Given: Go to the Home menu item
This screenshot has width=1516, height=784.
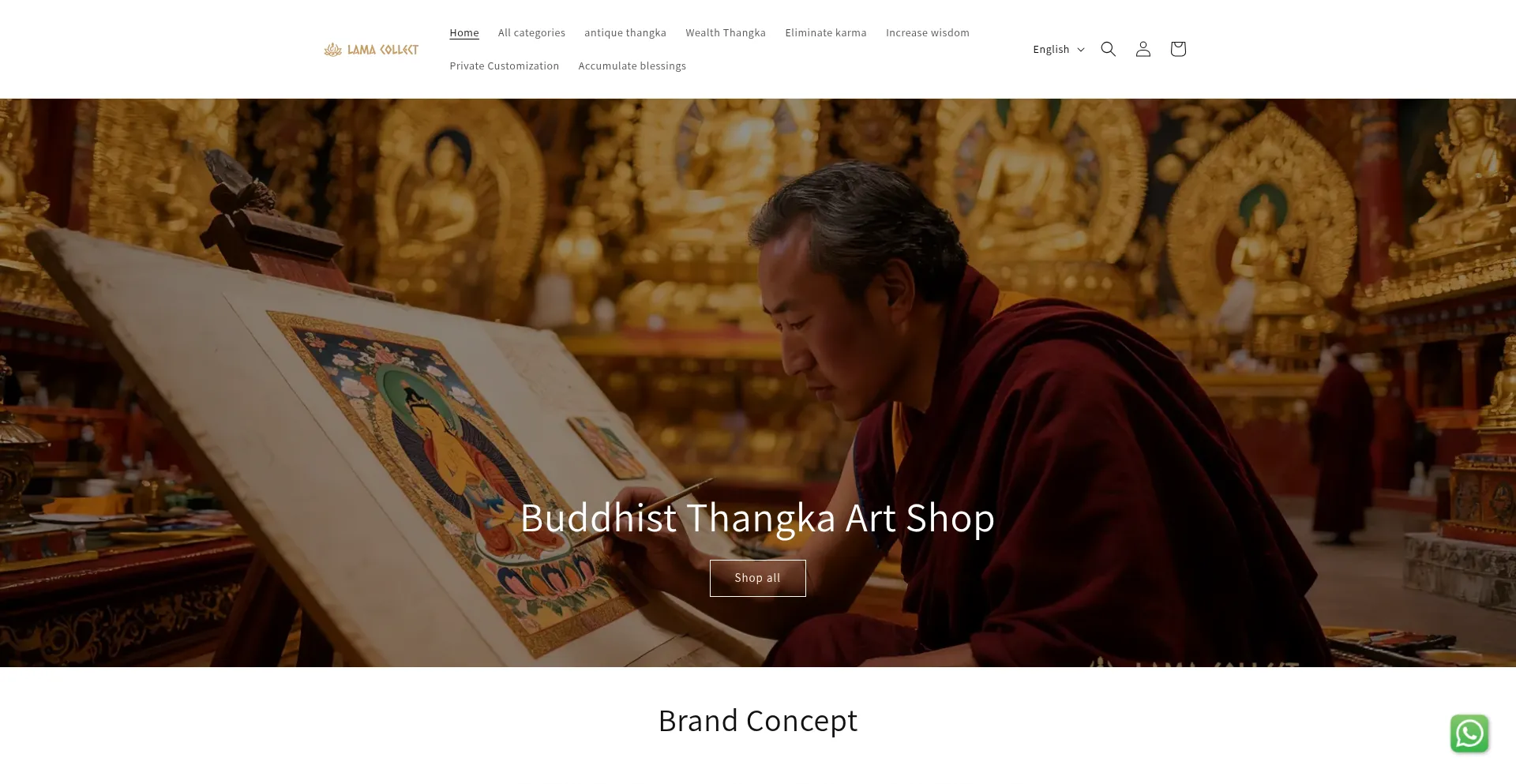Looking at the screenshot, I should (464, 32).
